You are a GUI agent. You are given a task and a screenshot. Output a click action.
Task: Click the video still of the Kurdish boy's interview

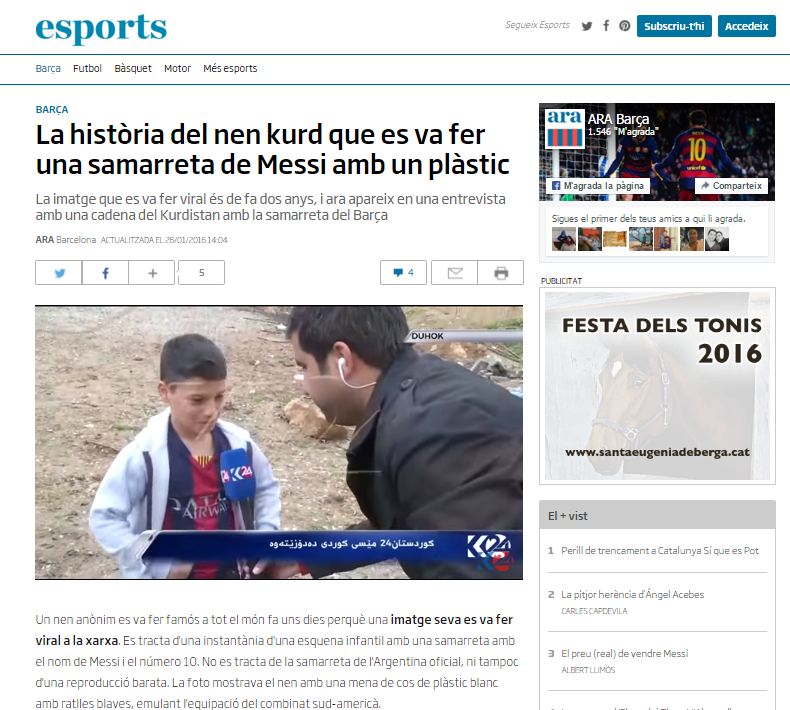[x=279, y=442]
